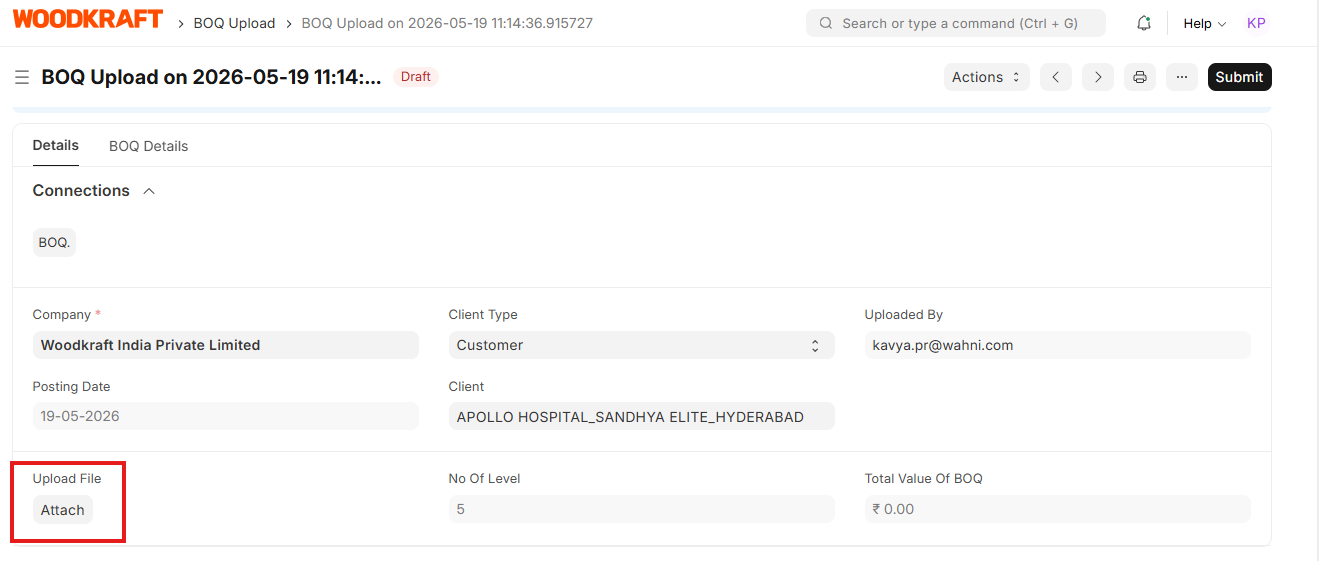Click the search magnifier icon
This screenshot has height=561, width=1319.
(x=826, y=23)
